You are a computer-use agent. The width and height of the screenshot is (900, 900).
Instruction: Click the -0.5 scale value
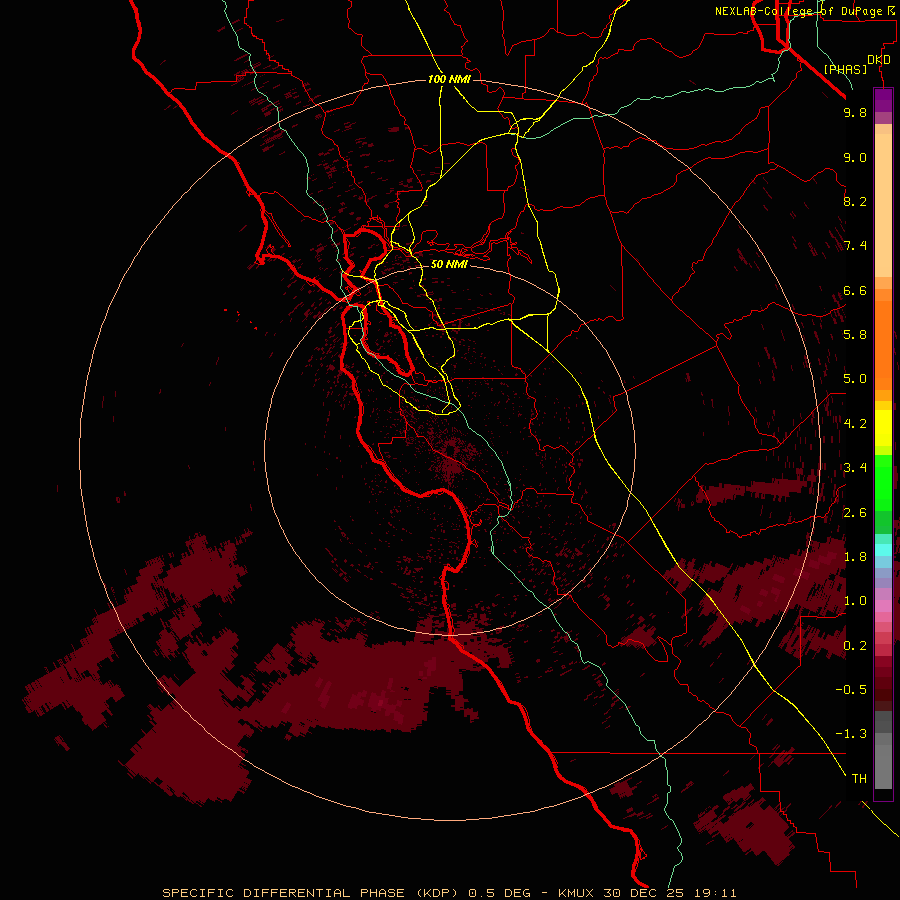click(851, 690)
